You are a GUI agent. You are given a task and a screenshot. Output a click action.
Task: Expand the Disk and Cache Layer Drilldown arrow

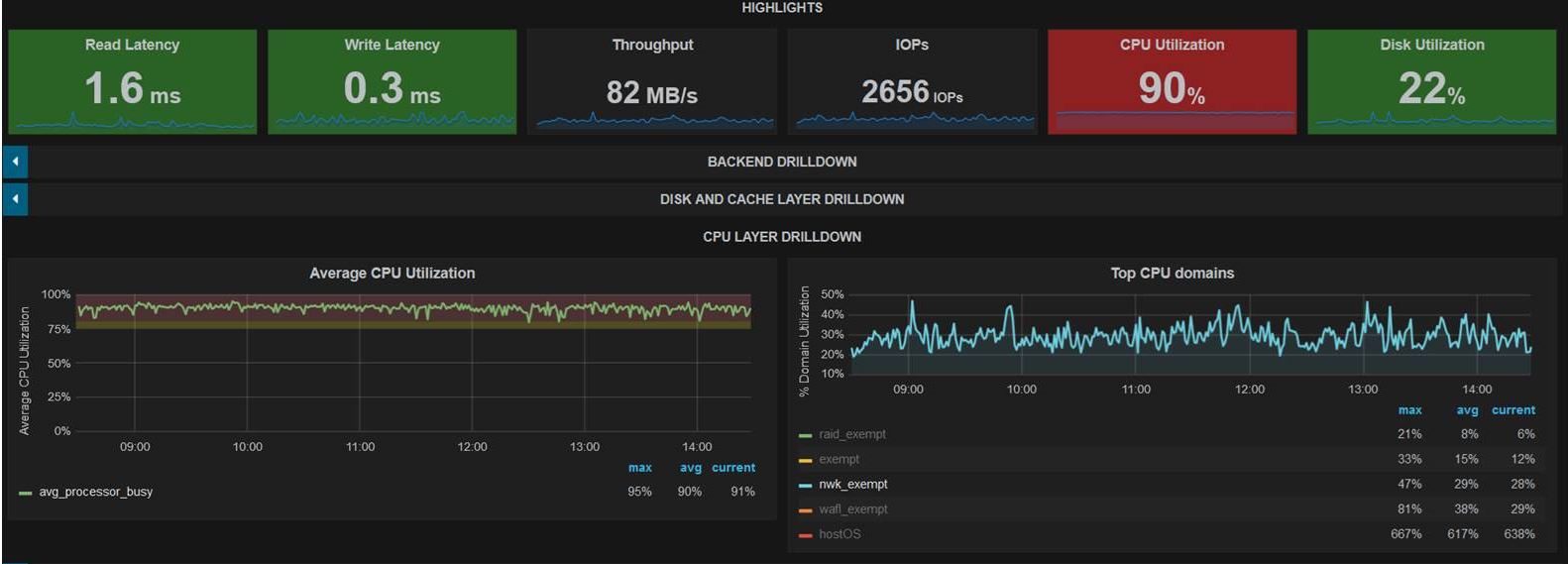(x=15, y=199)
